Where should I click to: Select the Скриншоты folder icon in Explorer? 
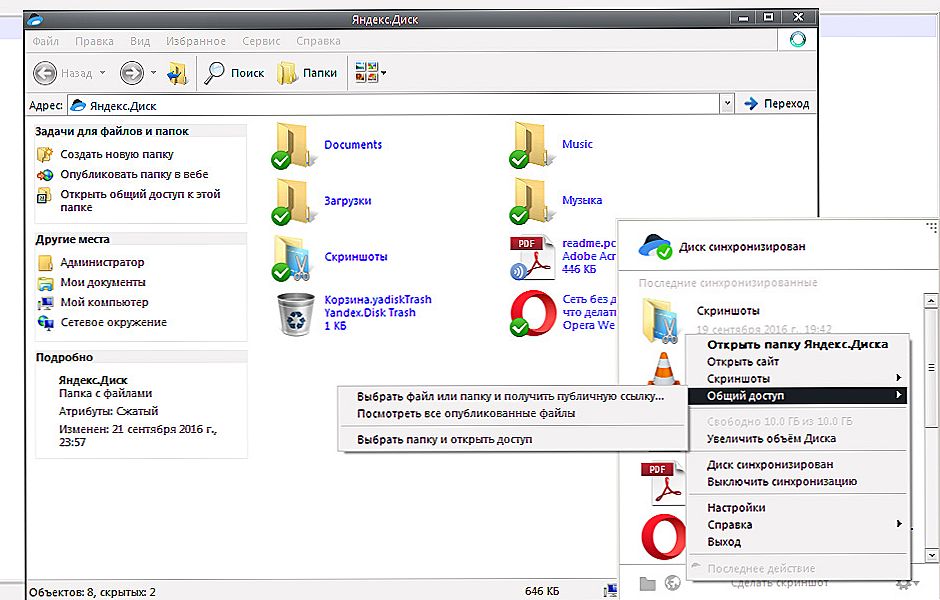click(293, 258)
